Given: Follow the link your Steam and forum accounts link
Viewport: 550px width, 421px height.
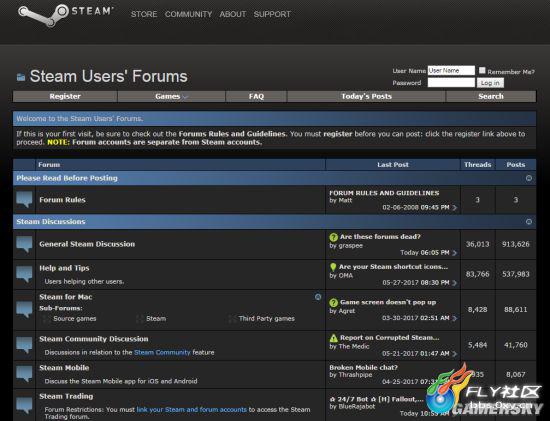Looking at the screenshot, I should 192,410.
